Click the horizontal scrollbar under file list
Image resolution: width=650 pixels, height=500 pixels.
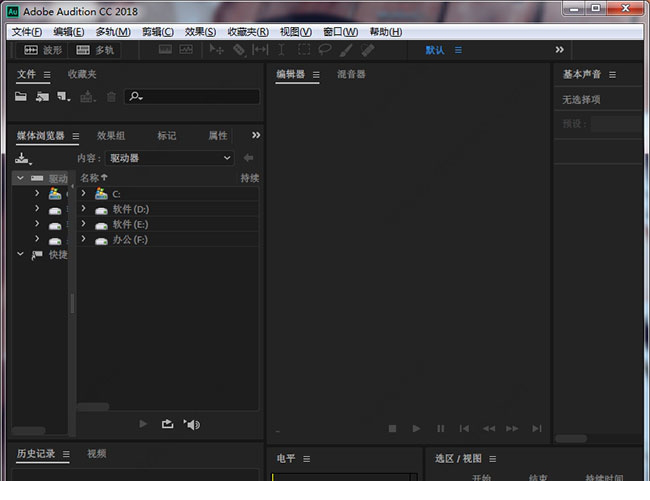click(93, 407)
